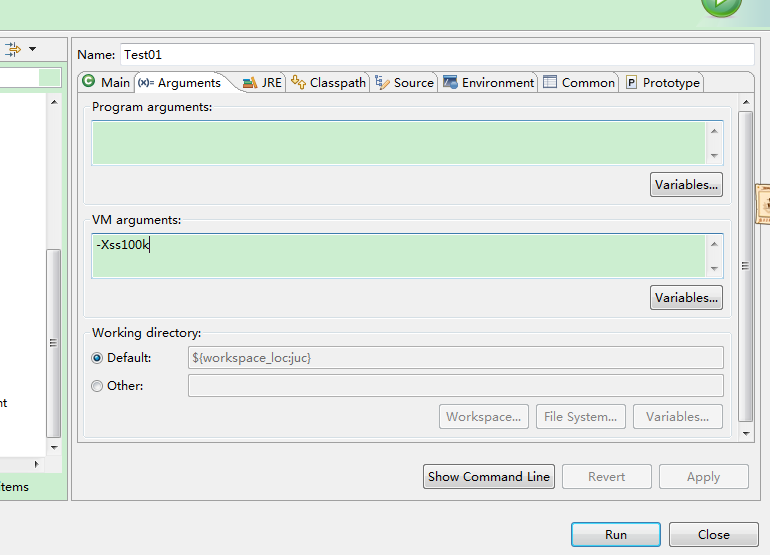This screenshot has width=770, height=555.
Task: Click the green run icon at top right
Action: [721, 6]
